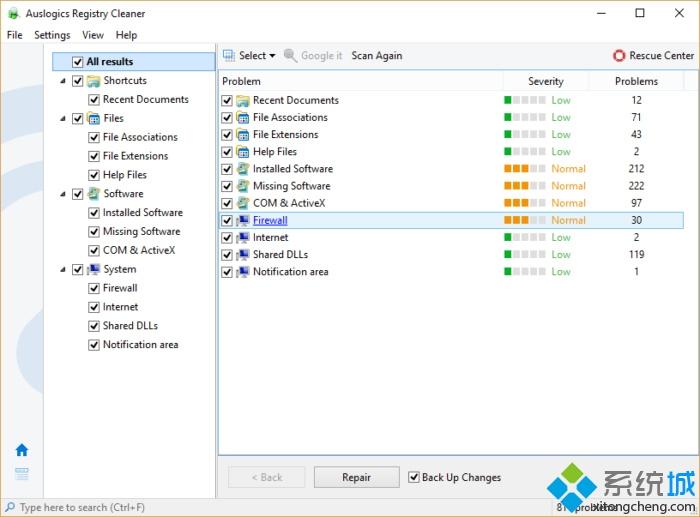
Task: Open the View menu
Action: [x=93, y=35]
